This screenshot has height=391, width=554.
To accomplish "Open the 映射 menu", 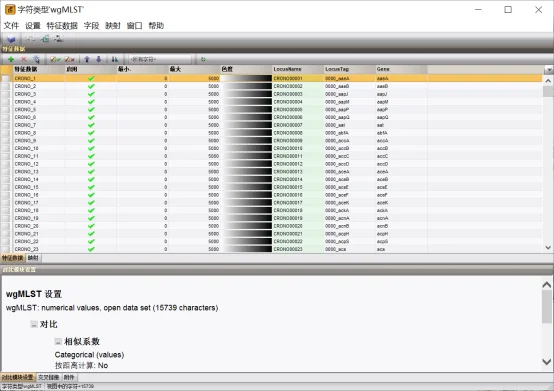I will [113, 26].
